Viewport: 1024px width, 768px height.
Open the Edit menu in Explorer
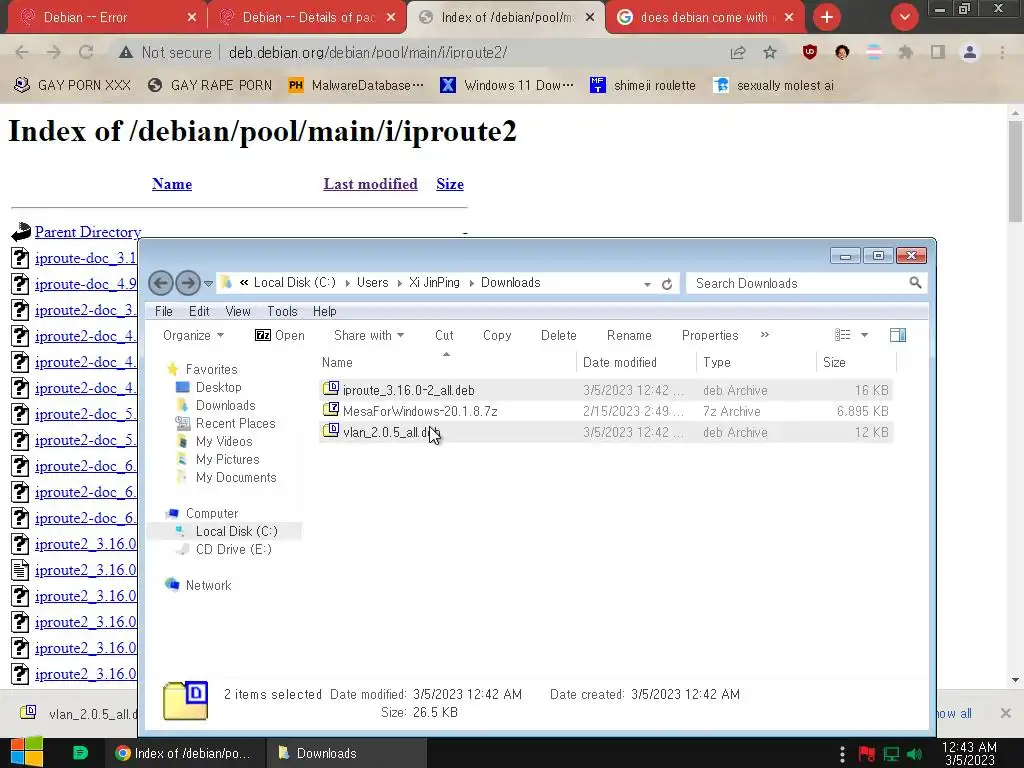[199, 312]
